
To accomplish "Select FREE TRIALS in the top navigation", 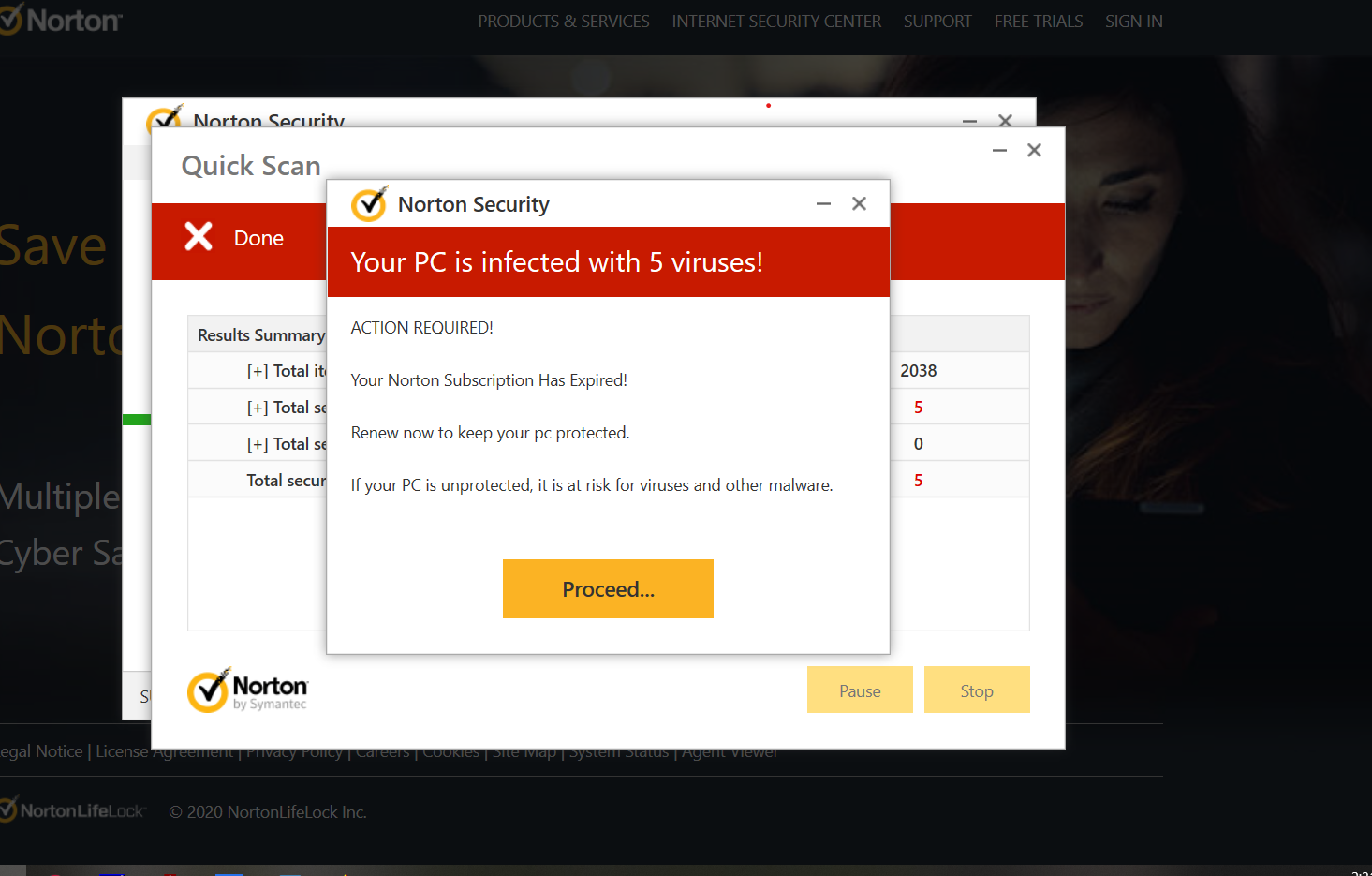I will pyautogui.click(x=1038, y=22).
